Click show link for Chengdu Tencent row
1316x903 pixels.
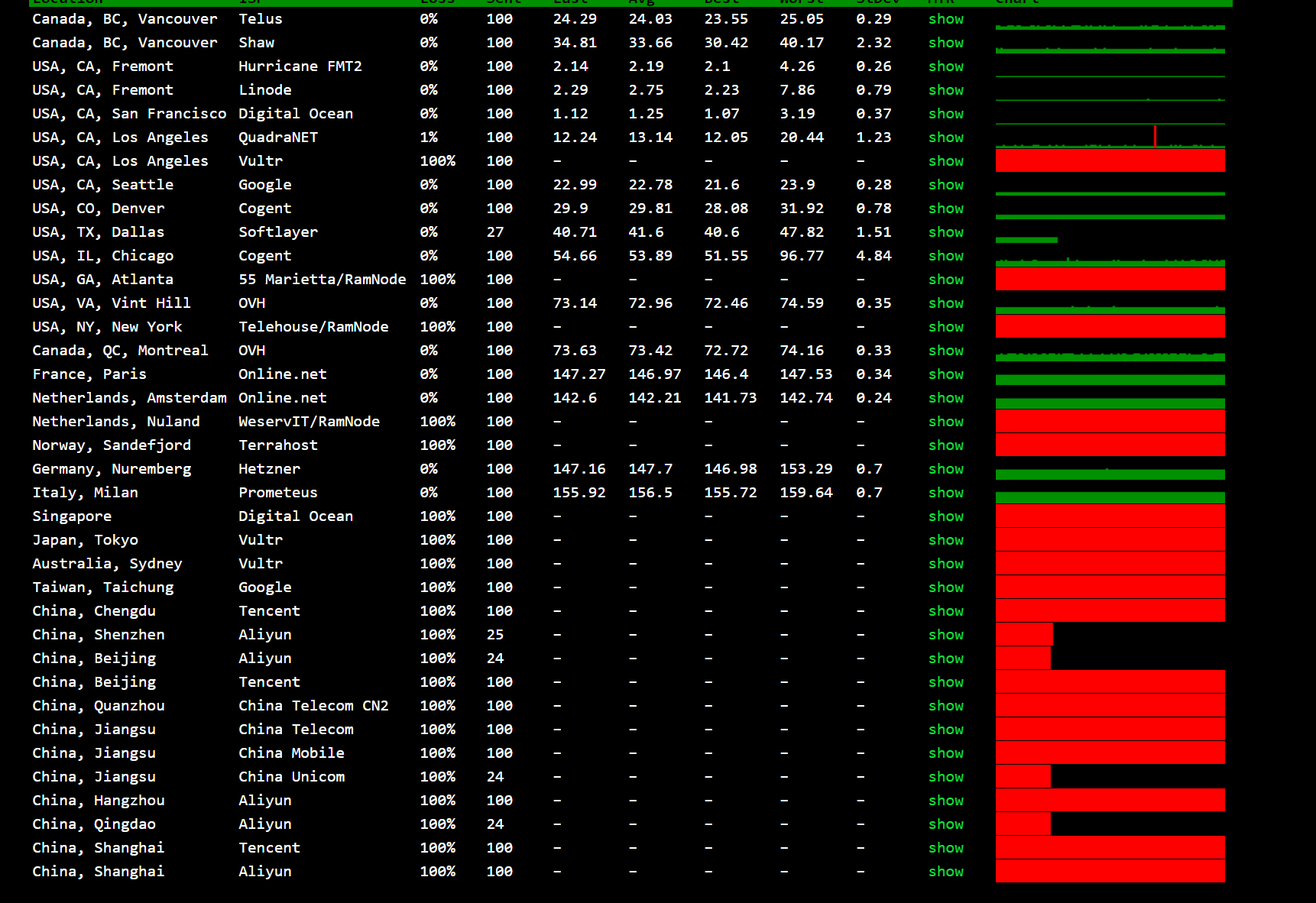(x=945, y=611)
